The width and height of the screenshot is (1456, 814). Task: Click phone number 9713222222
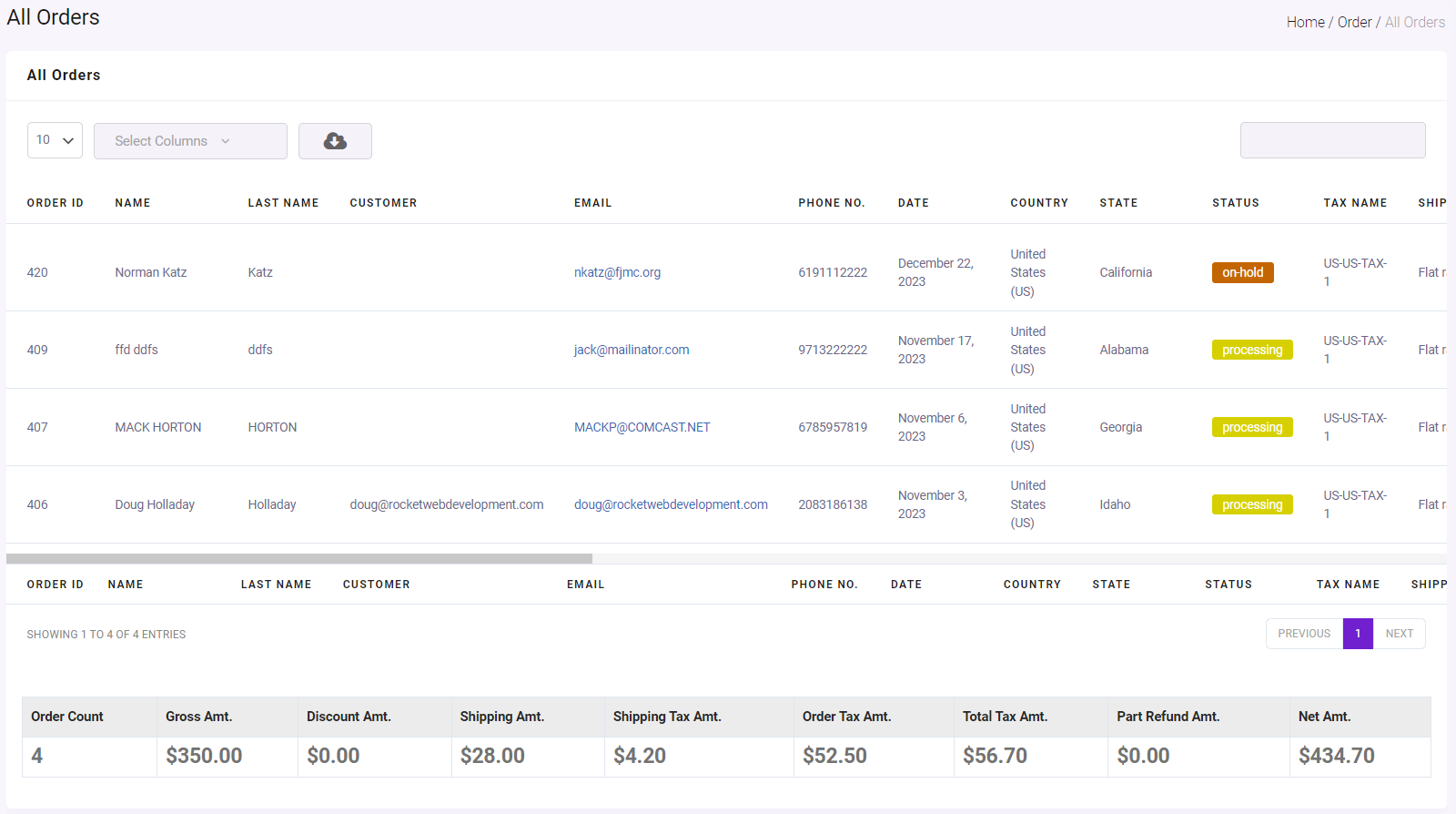(x=833, y=350)
